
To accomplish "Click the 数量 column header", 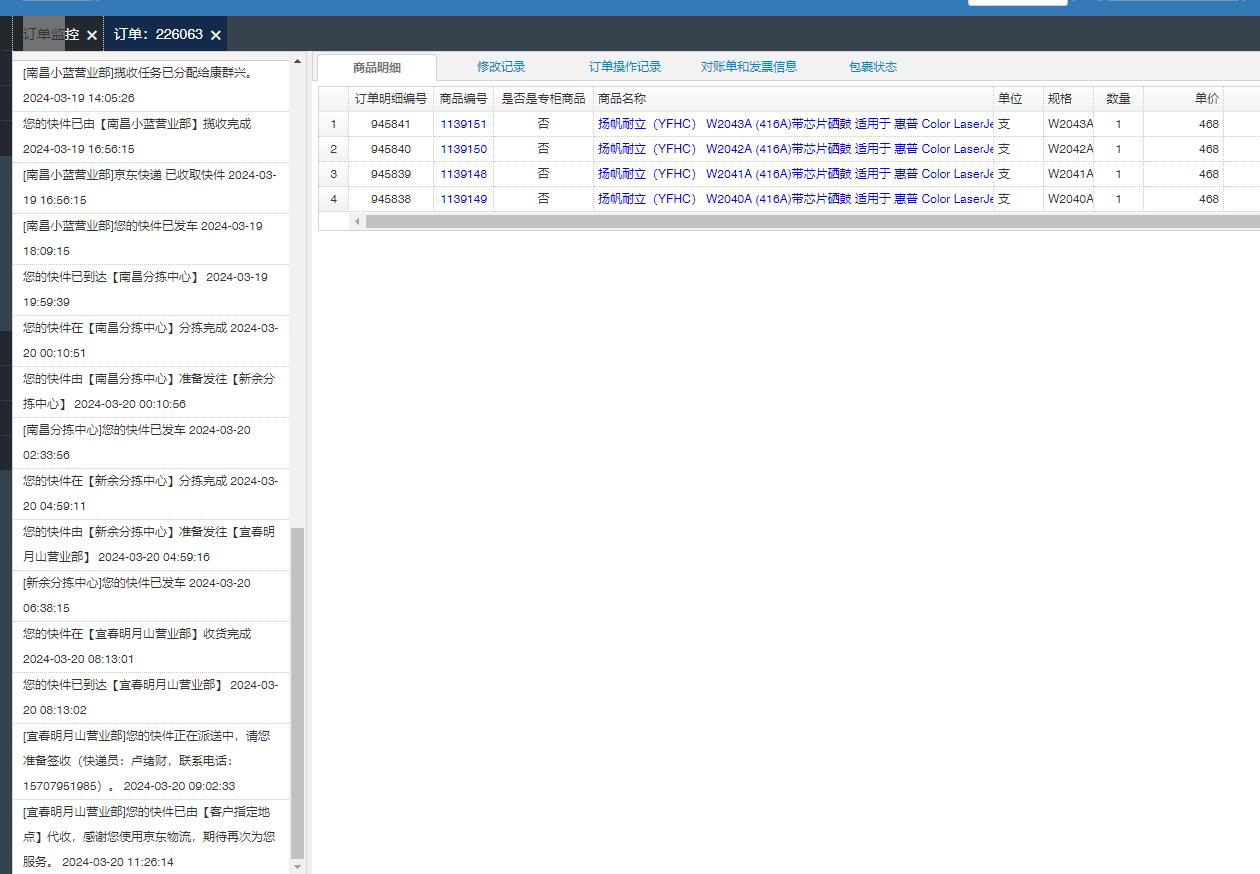I will (1119, 99).
